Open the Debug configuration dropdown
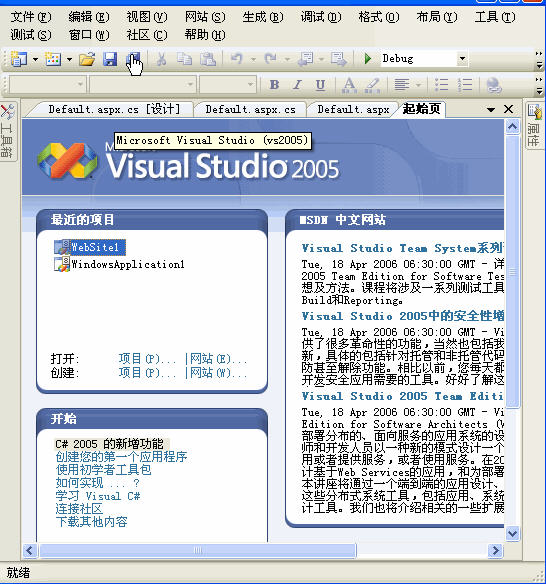This screenshot has width=546, height=584. (x=462, y=58)
